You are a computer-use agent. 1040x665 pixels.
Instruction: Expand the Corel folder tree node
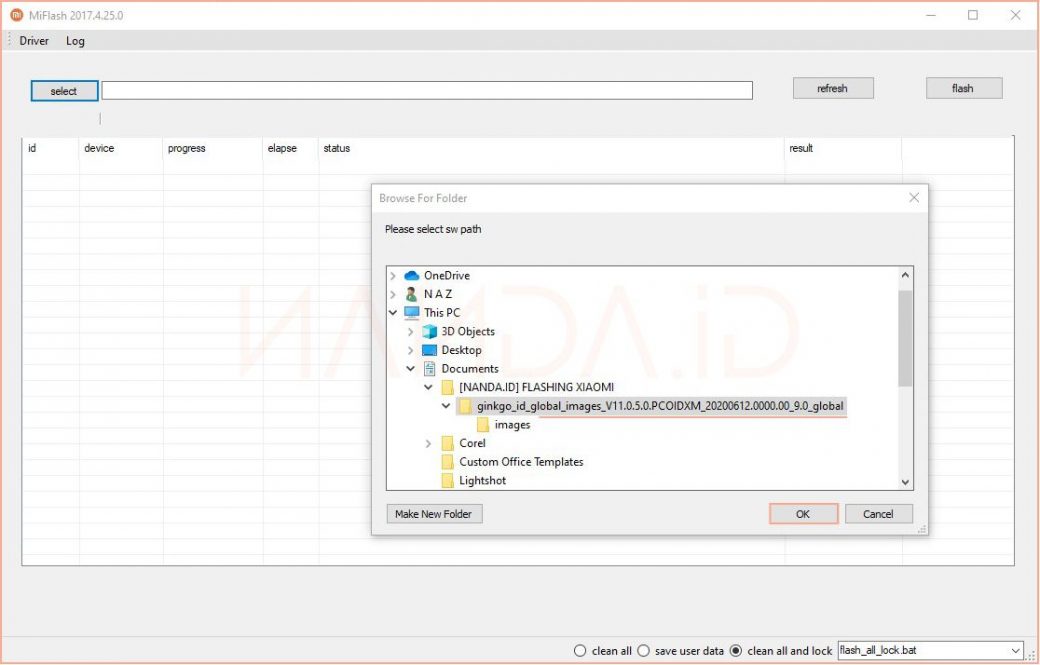tap(429, 443)
